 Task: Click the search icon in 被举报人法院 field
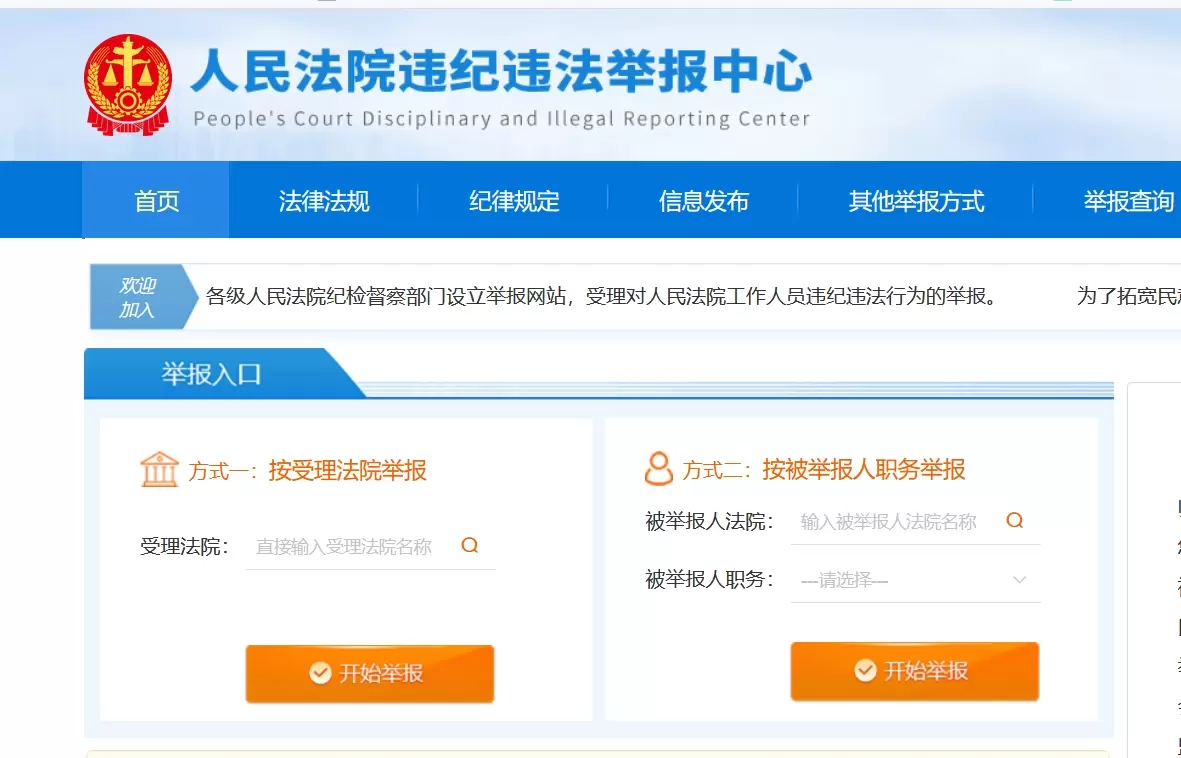click(1014, 521)
